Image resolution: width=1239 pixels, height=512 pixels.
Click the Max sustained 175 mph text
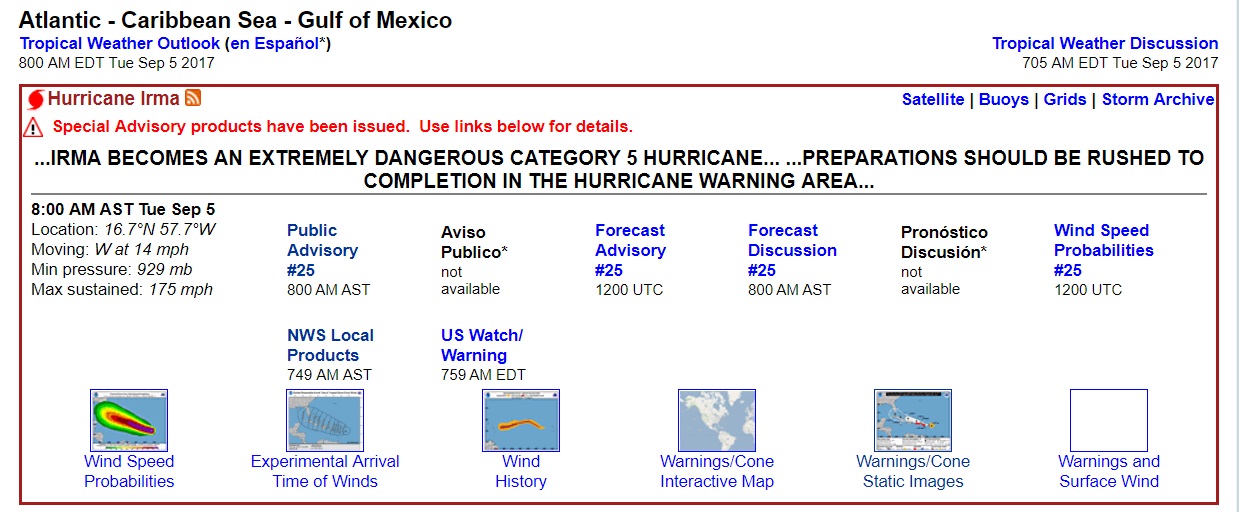coord(122,290)
